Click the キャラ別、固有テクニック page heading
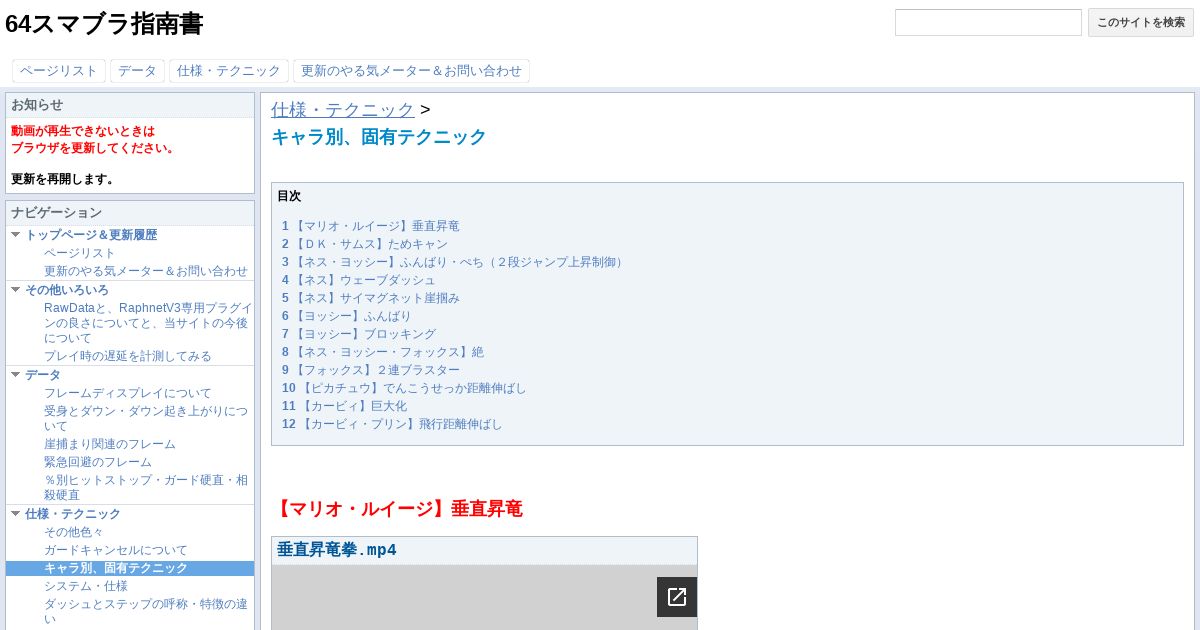Screen dimensions: 1200x630 379,137
